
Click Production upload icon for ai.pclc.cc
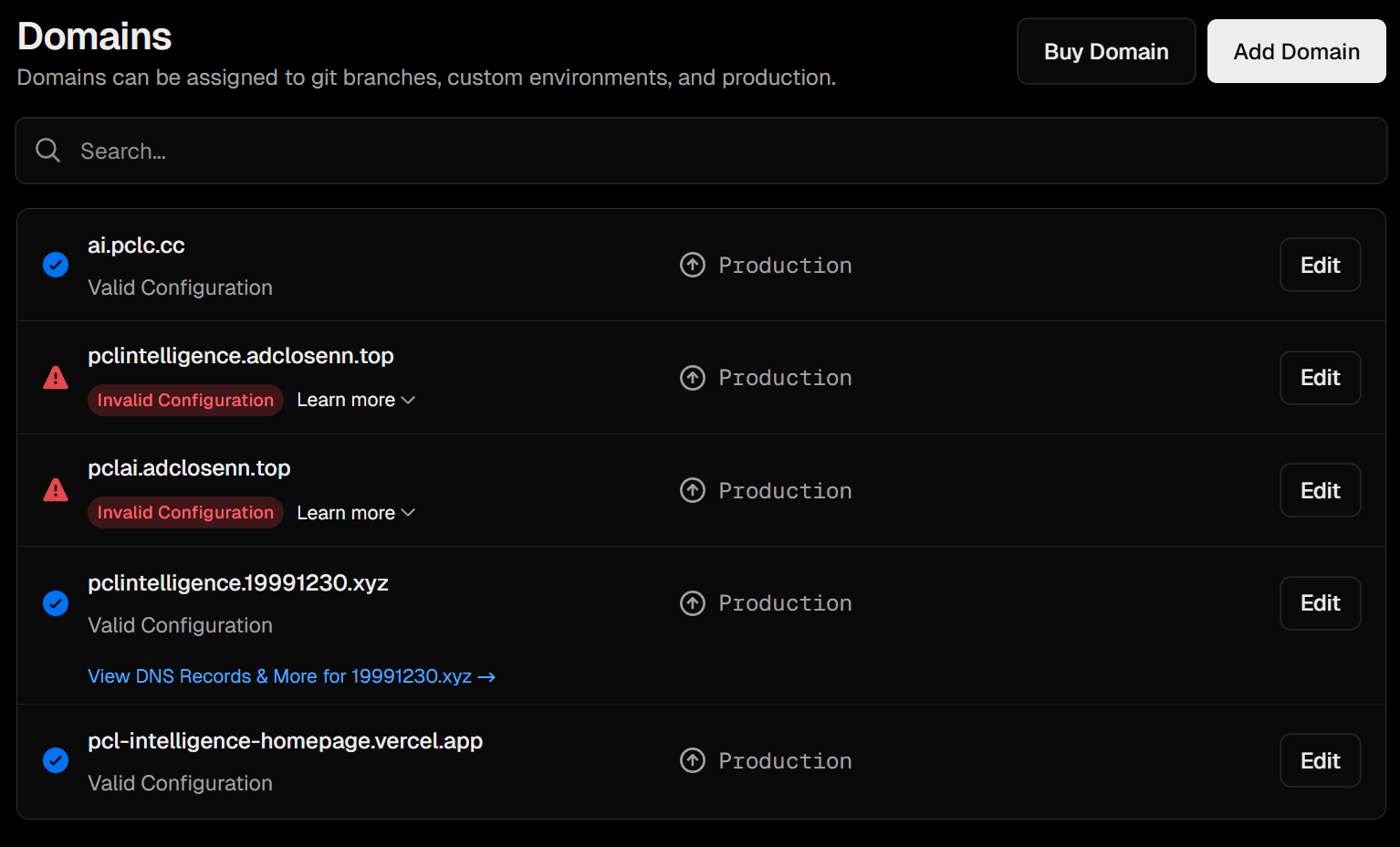[x=693, y=265]
